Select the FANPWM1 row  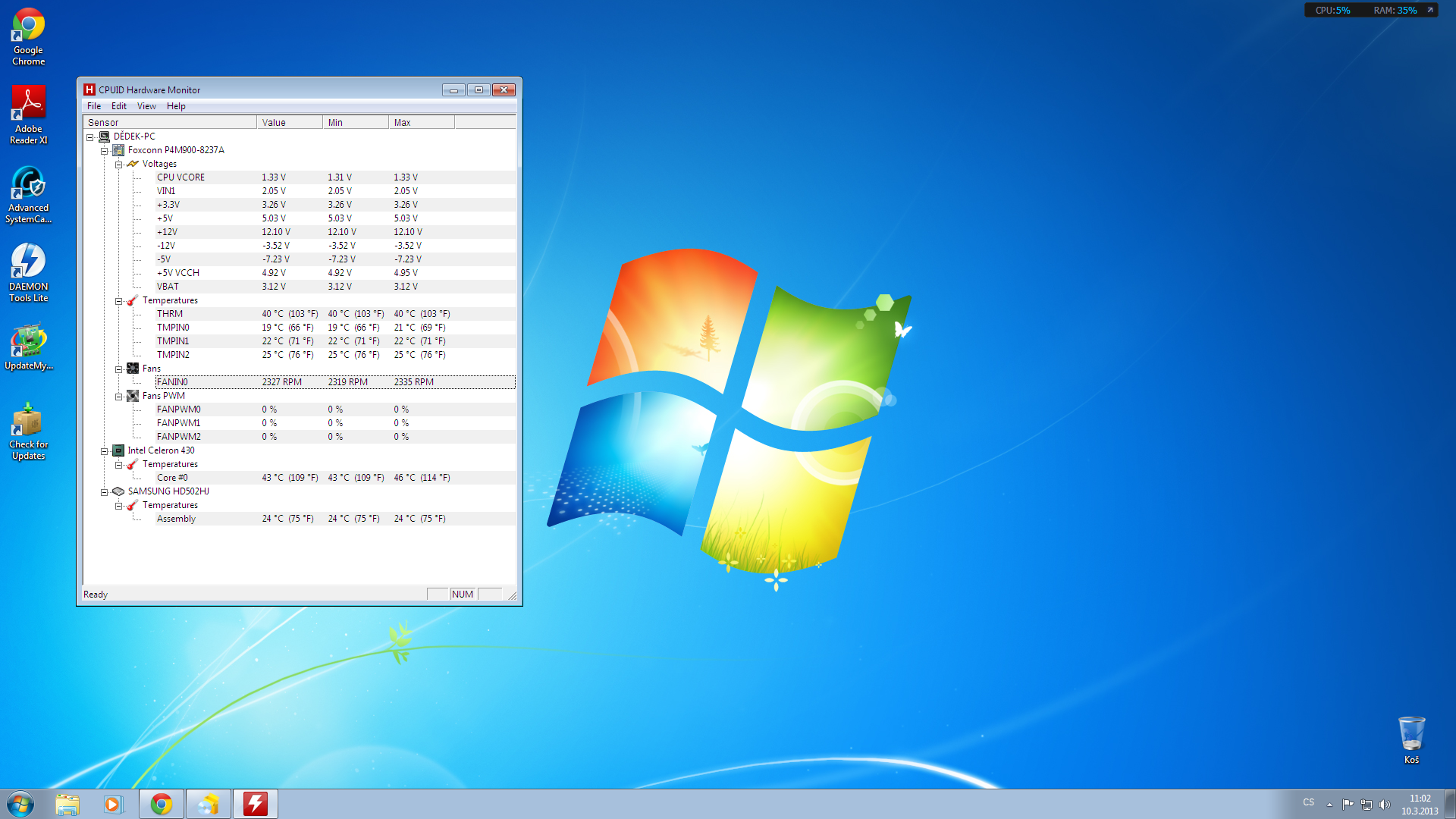click(335, 423)
